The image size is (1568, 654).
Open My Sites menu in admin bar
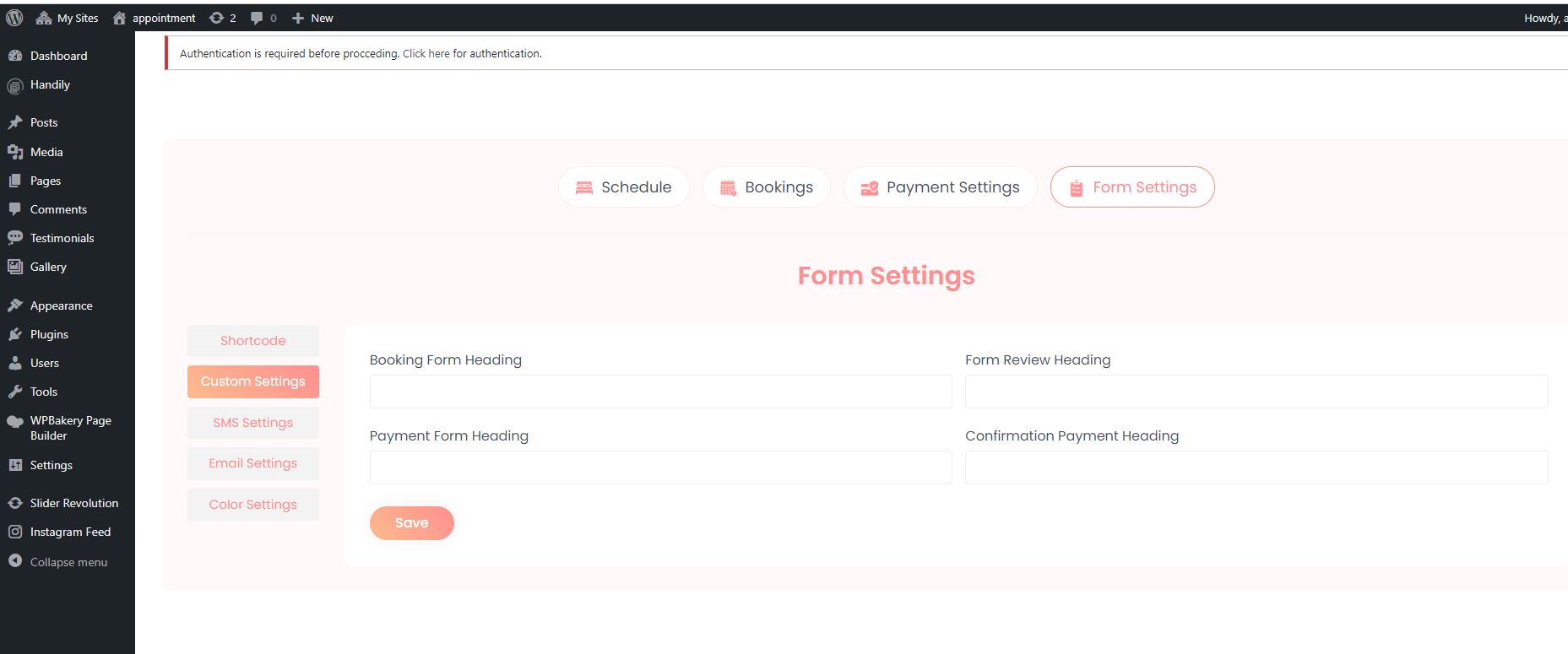pyautogui.click(x=68, y=18)
